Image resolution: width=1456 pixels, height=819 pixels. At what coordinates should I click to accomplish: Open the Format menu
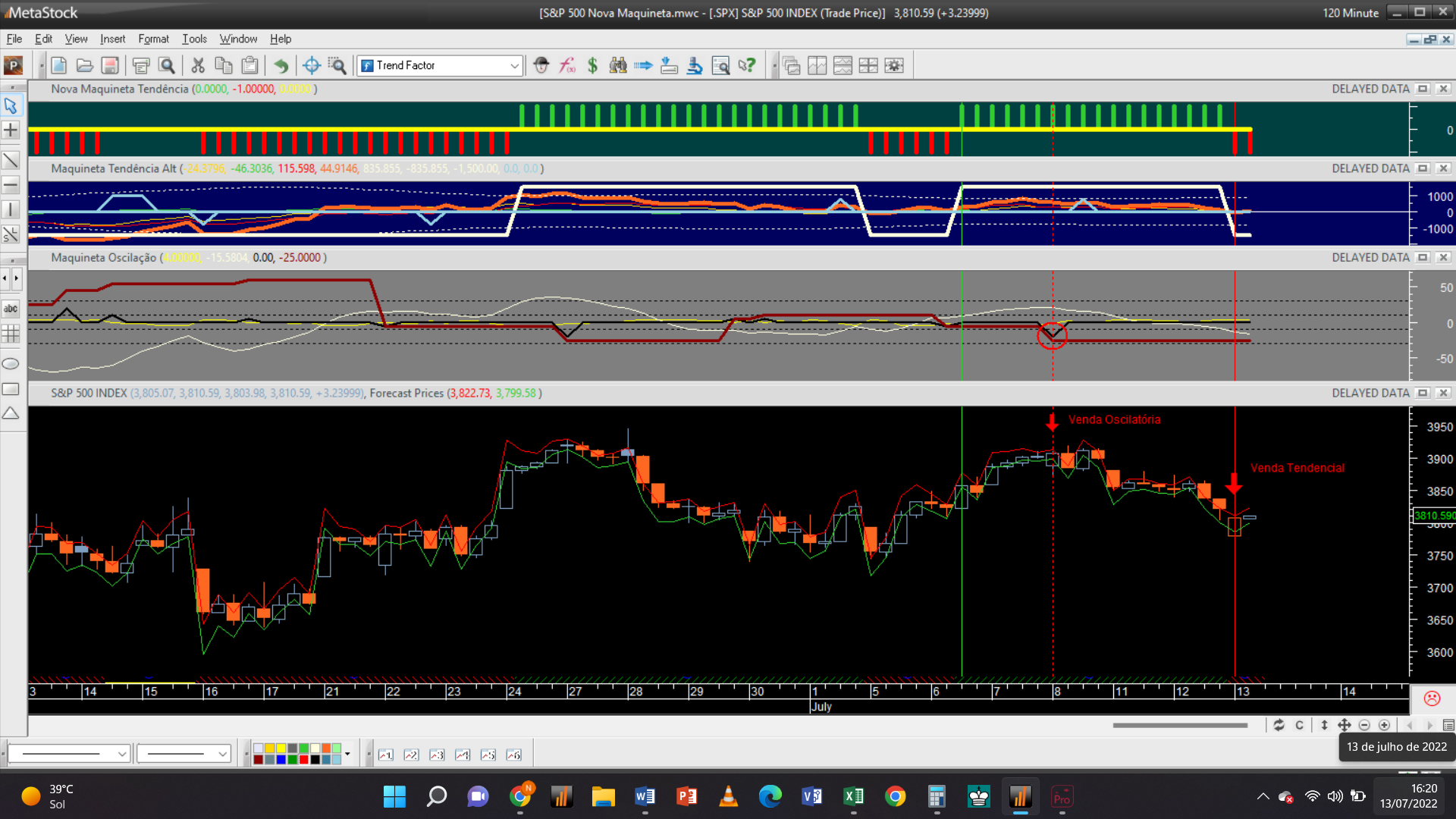tap(153, 39)
